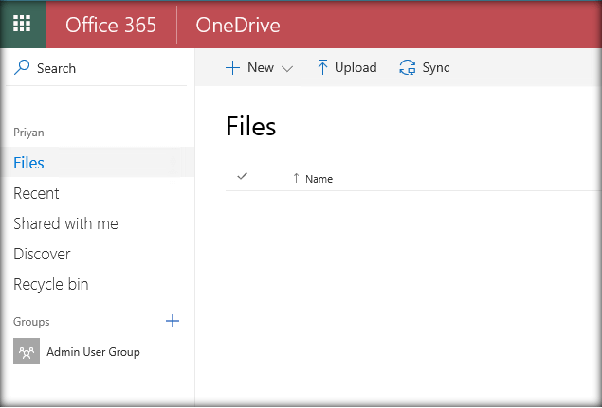Image resolution: width=602 pixels, height=408 pixels.
Task: Go to Recent files
Action: (36, 193)
